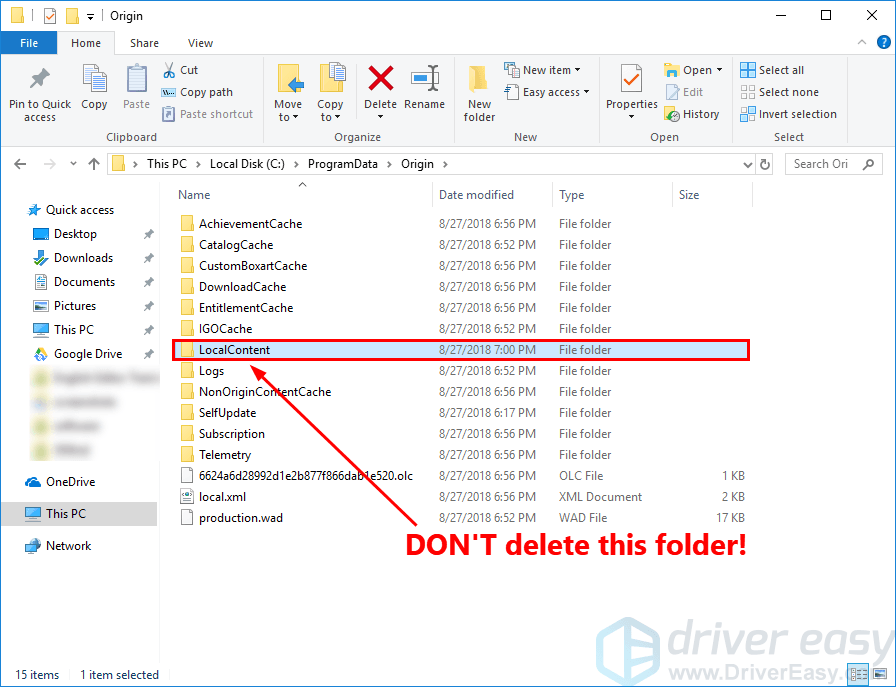The width and height of the screenshot is (896, 687).
Task: Click Local Disk (C:) breadcrumb
Action: 247,164
